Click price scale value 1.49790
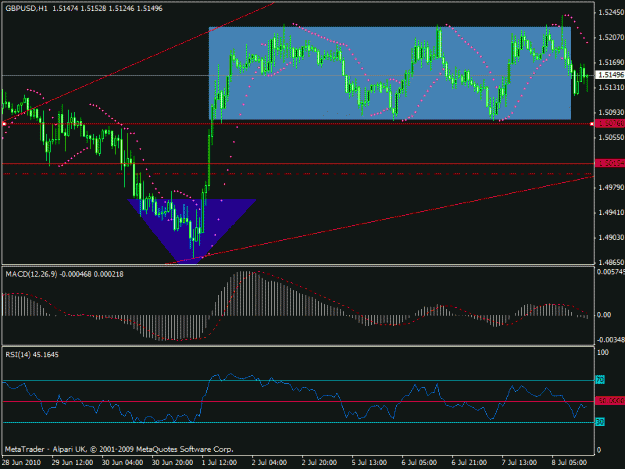Viewport: 625px width, 469px height. [611, 187]
